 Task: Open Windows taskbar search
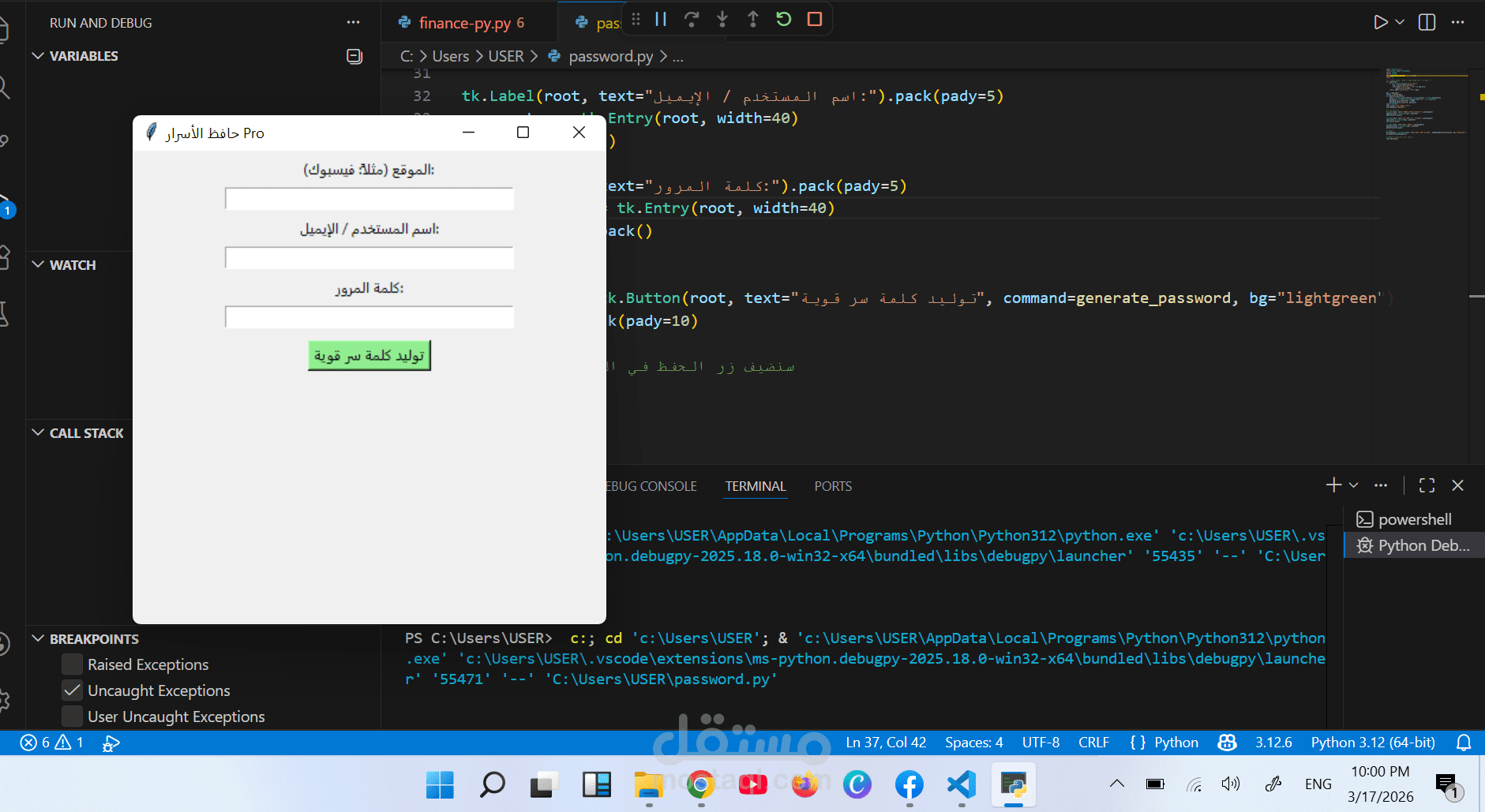coord(492,784)
